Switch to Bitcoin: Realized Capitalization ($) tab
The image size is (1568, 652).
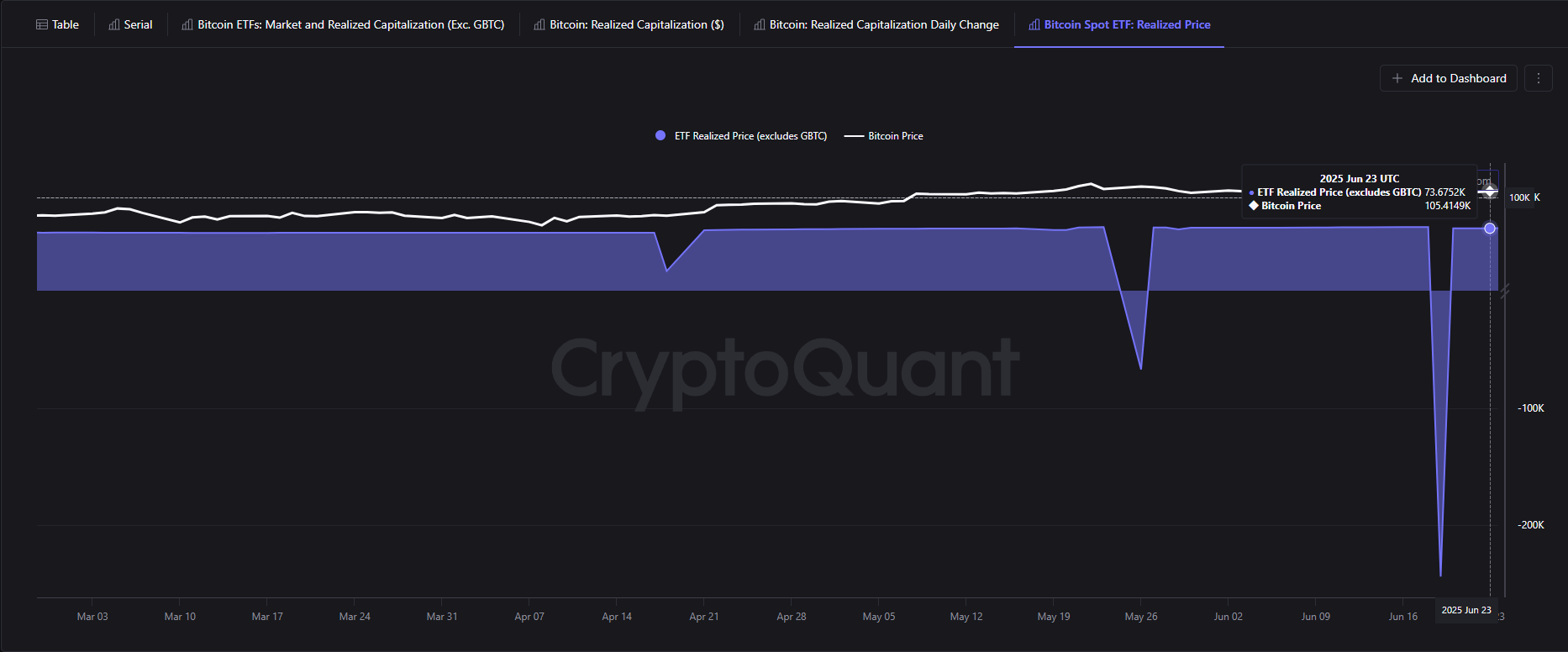(x=636, y=25)
